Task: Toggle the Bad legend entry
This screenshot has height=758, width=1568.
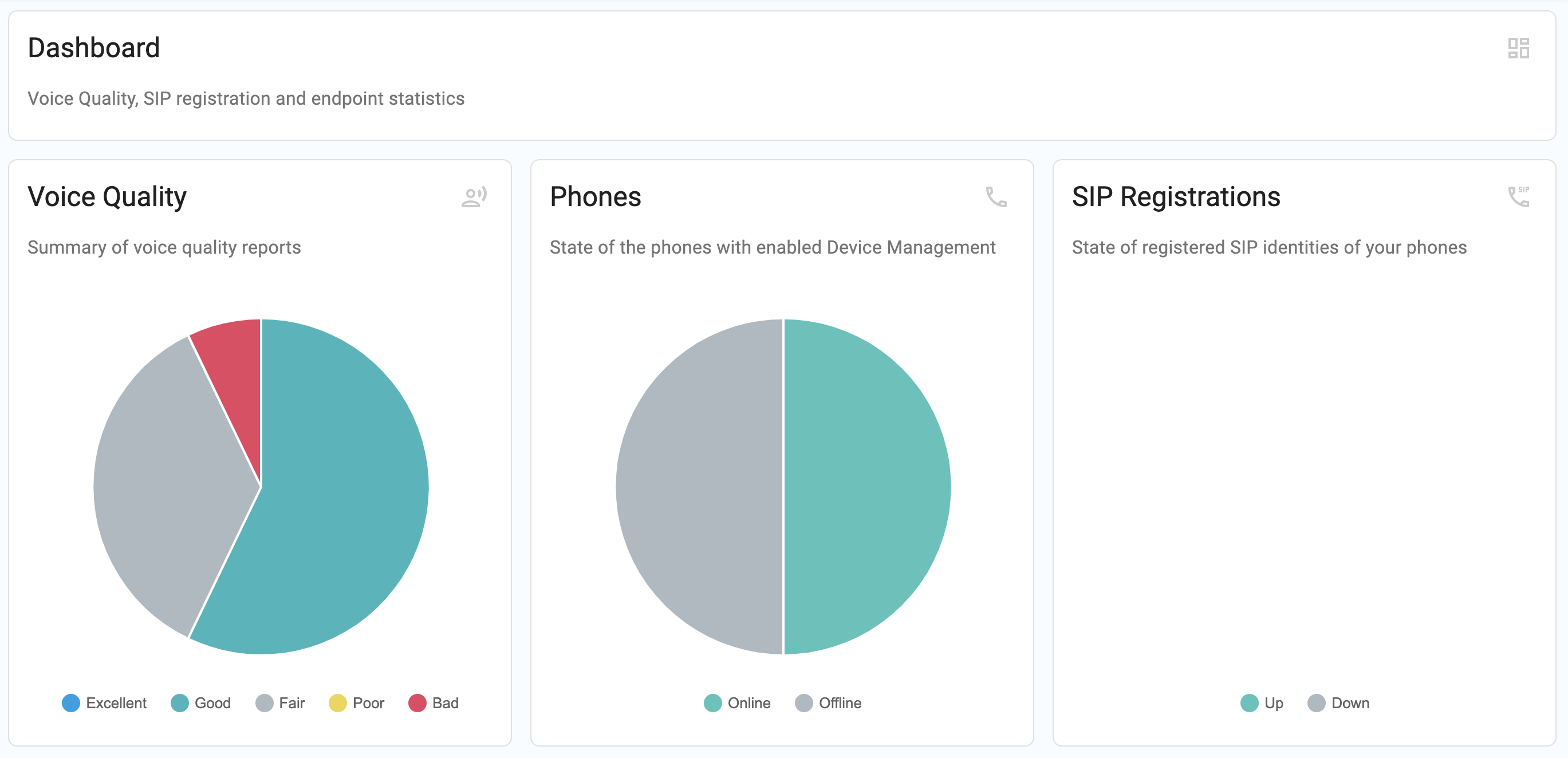Action: tap(434, 702)
